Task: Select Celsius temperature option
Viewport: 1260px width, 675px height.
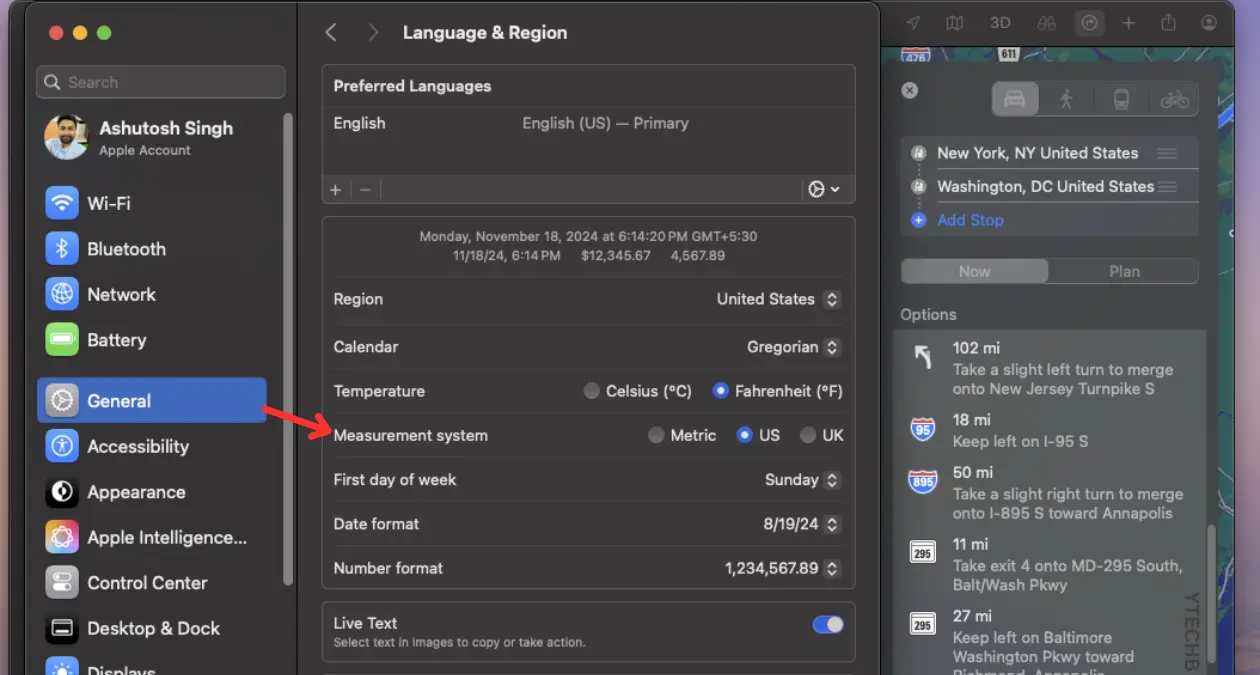Action: [592, 391]
